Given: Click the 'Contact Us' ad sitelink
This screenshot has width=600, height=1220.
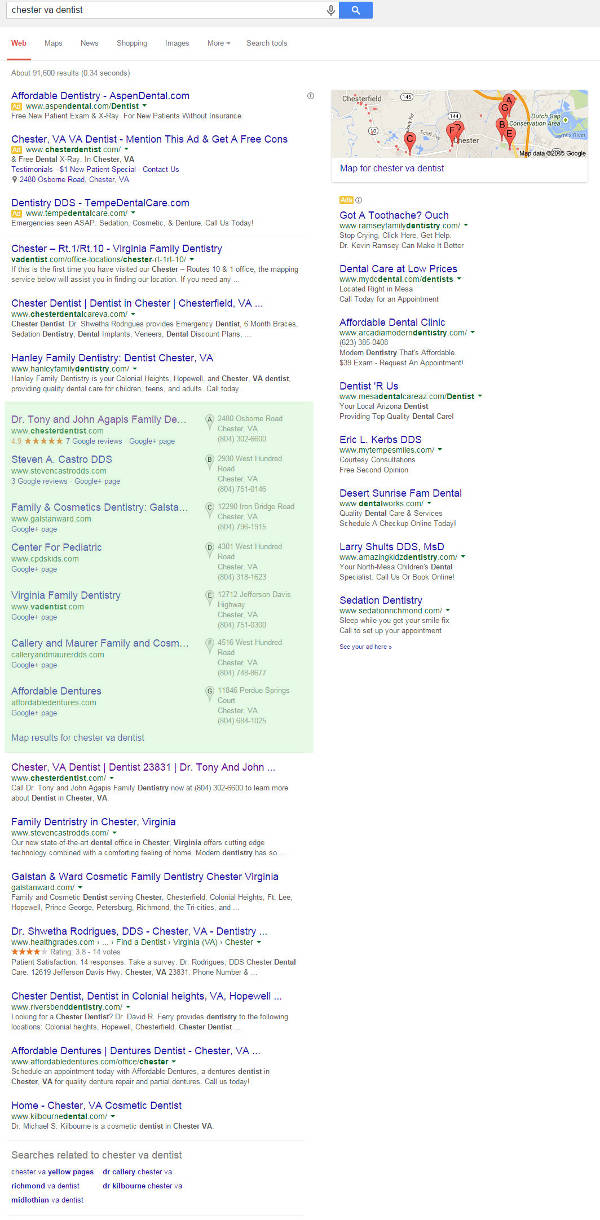Looking at the screenshot, I should pos(161,170).
